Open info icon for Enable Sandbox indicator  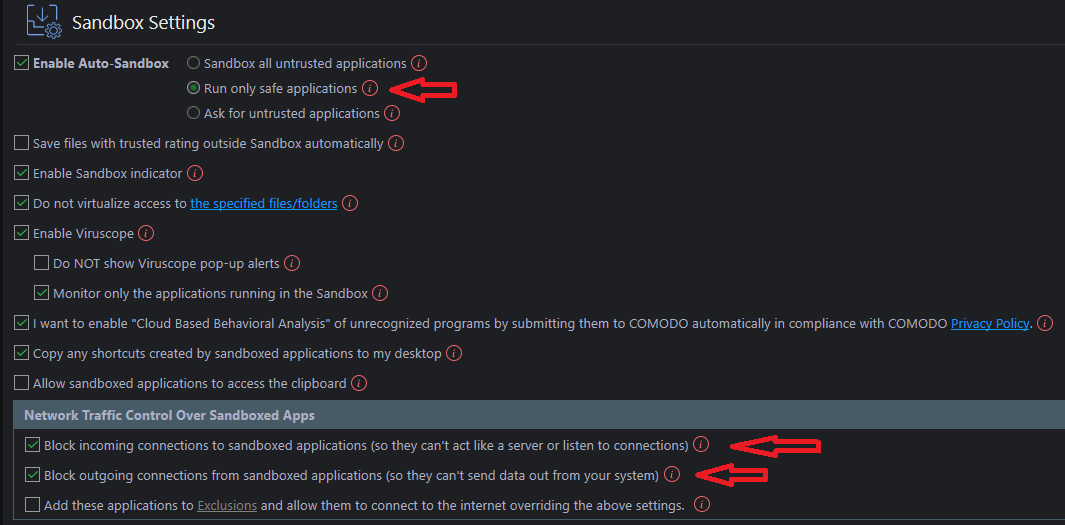pyautogui.click(x=195, y=173)
